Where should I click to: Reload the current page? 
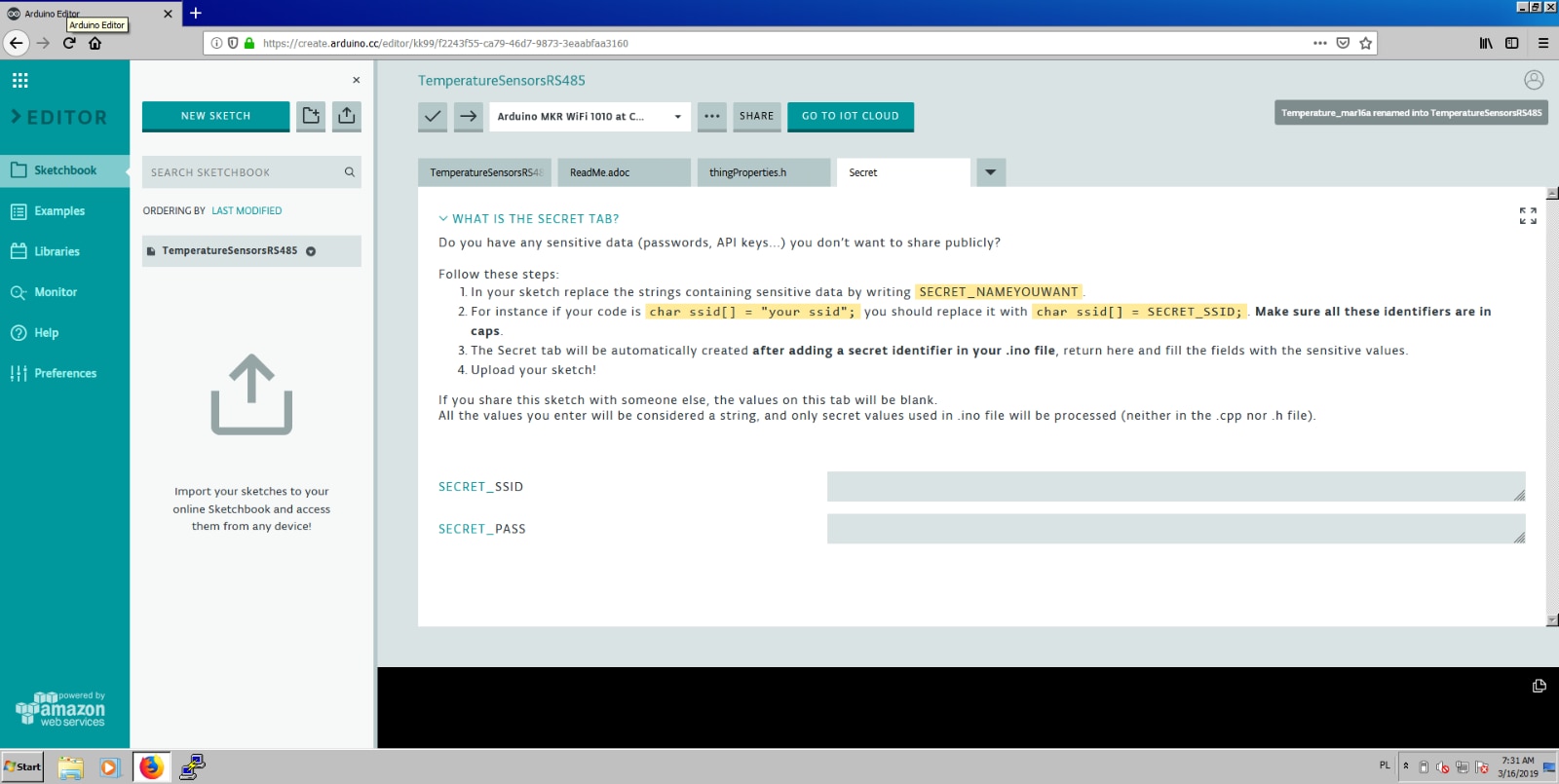pyautogui.click(x=69, y=43)
